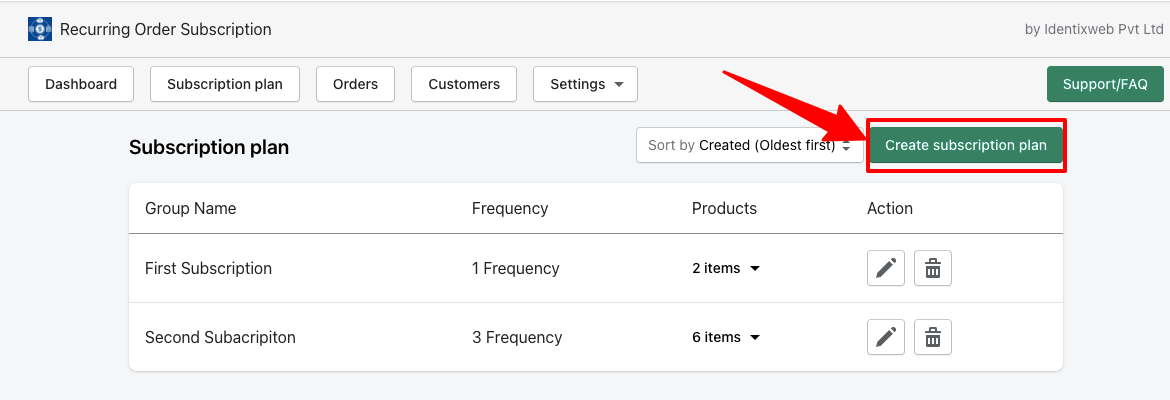Delete the Second Subacripiton plan trash icon
This screenshot has width=1170, height=400.
click(x=933, y=337)
